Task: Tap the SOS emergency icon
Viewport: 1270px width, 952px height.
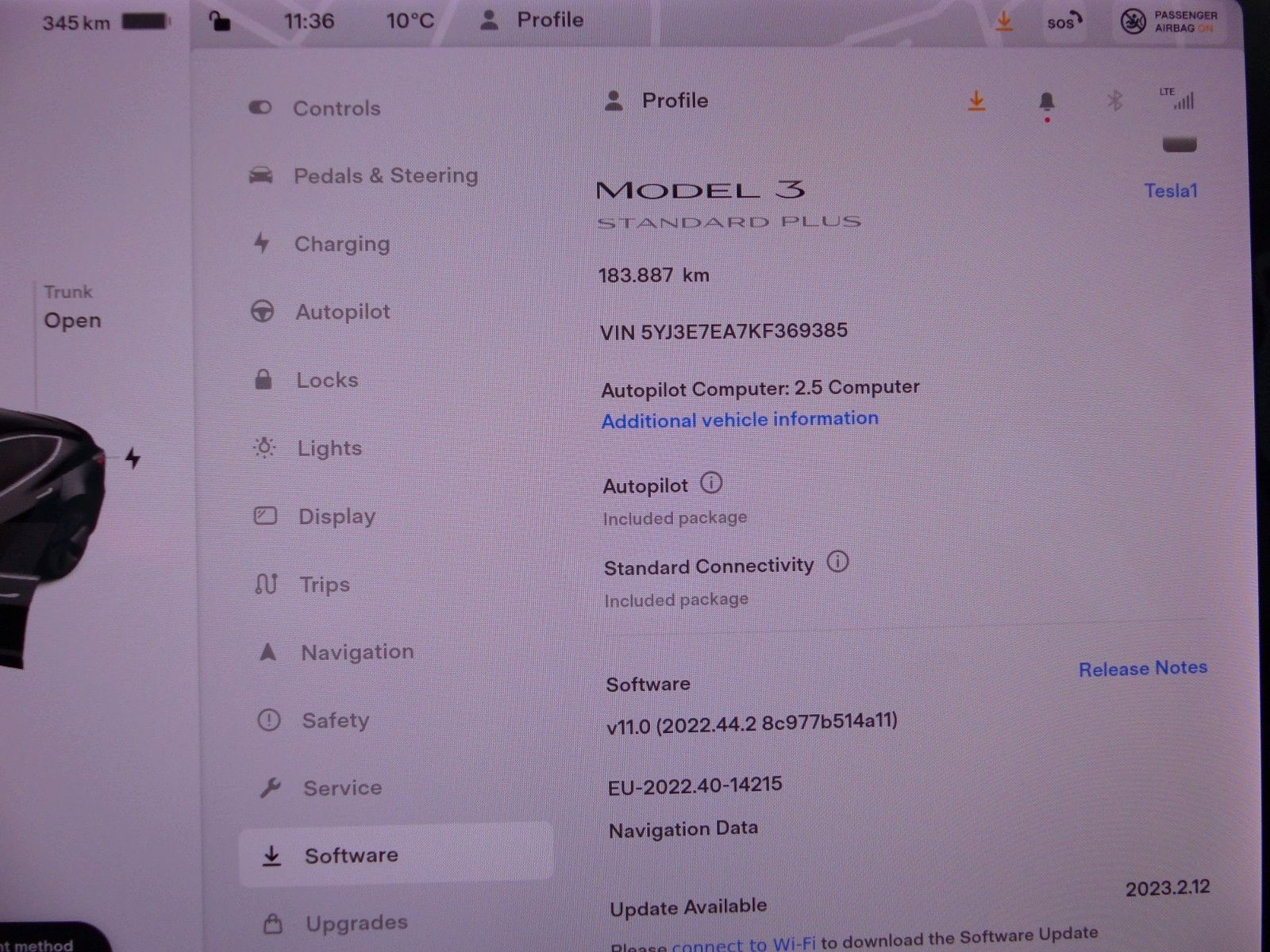Action: click(x=1064, y=21)
